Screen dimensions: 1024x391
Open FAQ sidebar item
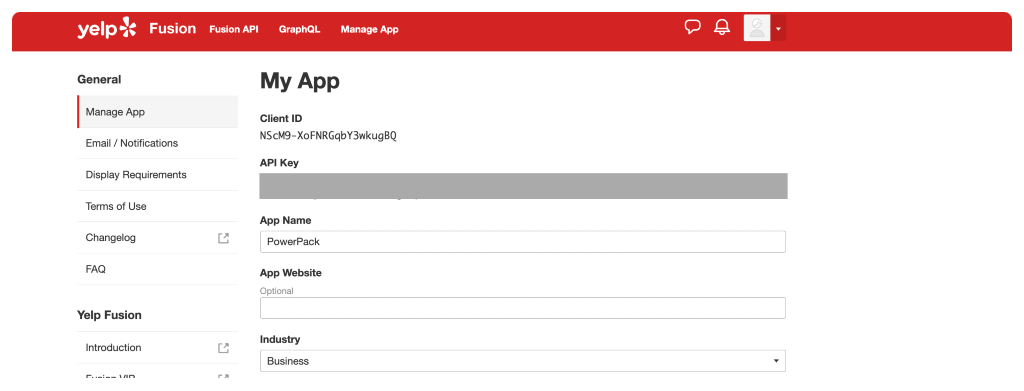click(x=157, y=269)
